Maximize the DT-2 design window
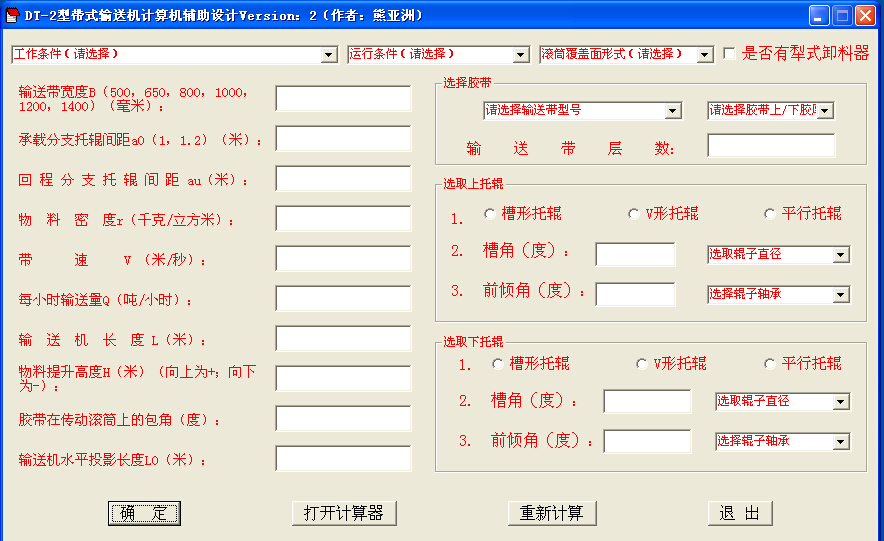The image size is (884, 541). (x=842, y=15)
